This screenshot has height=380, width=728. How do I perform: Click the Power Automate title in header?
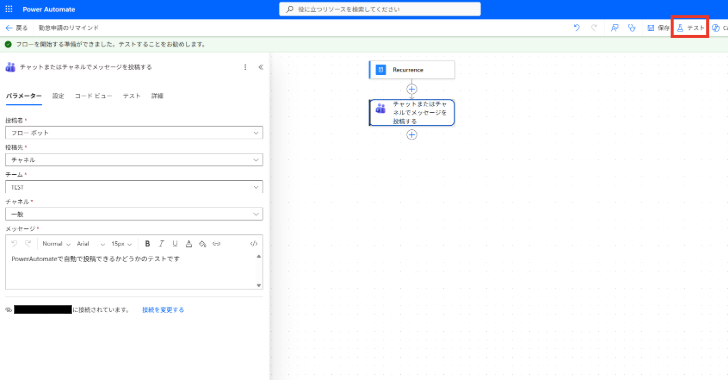[x=49, y=9]
